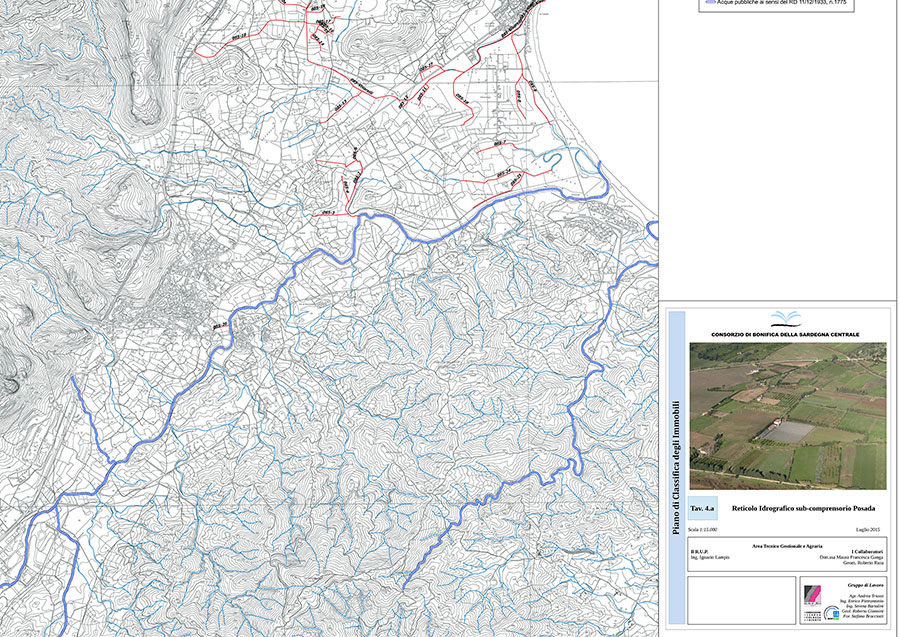This screenshot has height=637, width=900.
Task: Click the Consorzio di Bonifica book-shaped logo
Action: [785, 319]
